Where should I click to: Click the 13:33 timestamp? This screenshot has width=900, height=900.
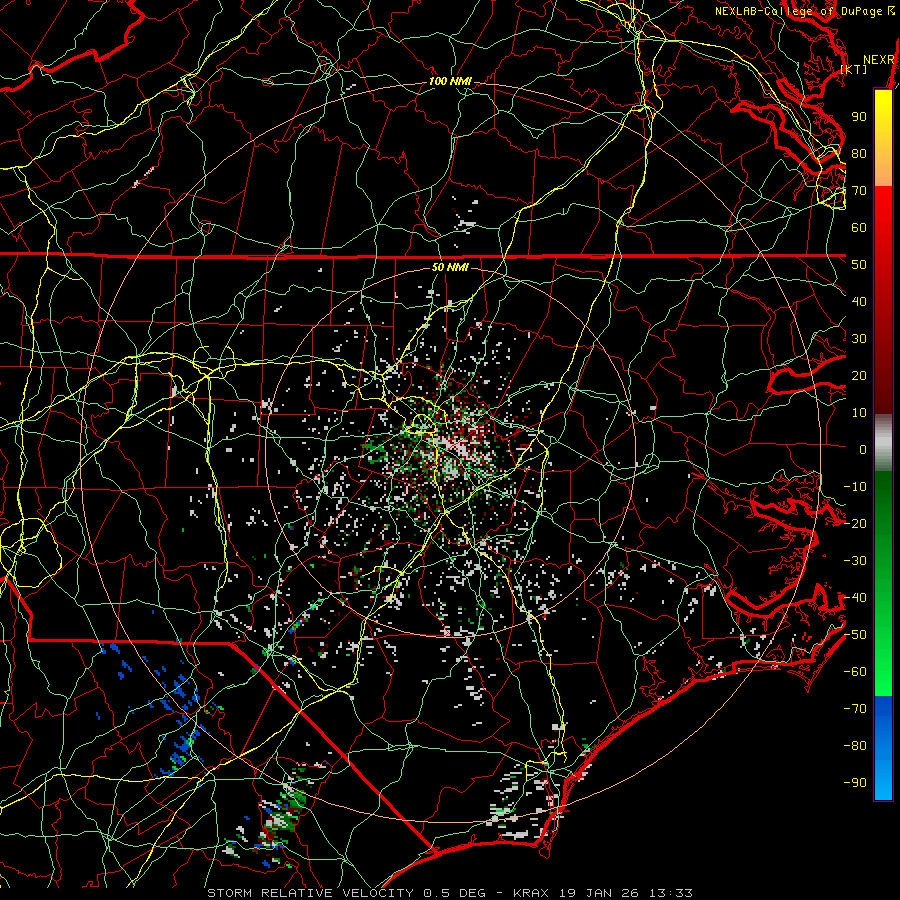click(x=671, y=893)
